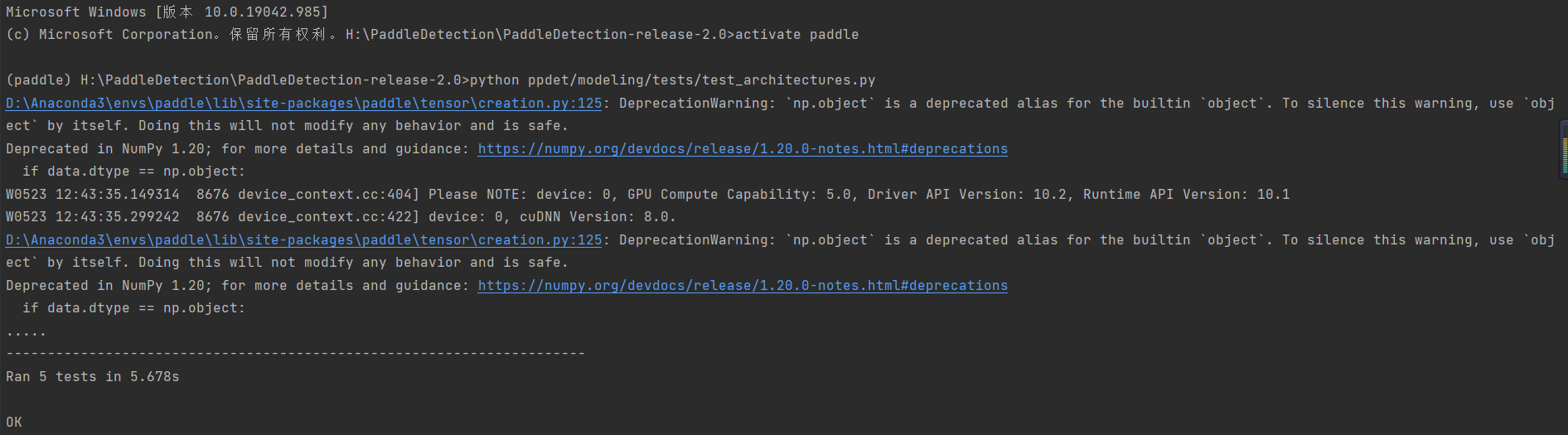This screenshot has width=1568, height=435.
Task: Open the second creation.py:125 file link
Action: pos(303,240)
